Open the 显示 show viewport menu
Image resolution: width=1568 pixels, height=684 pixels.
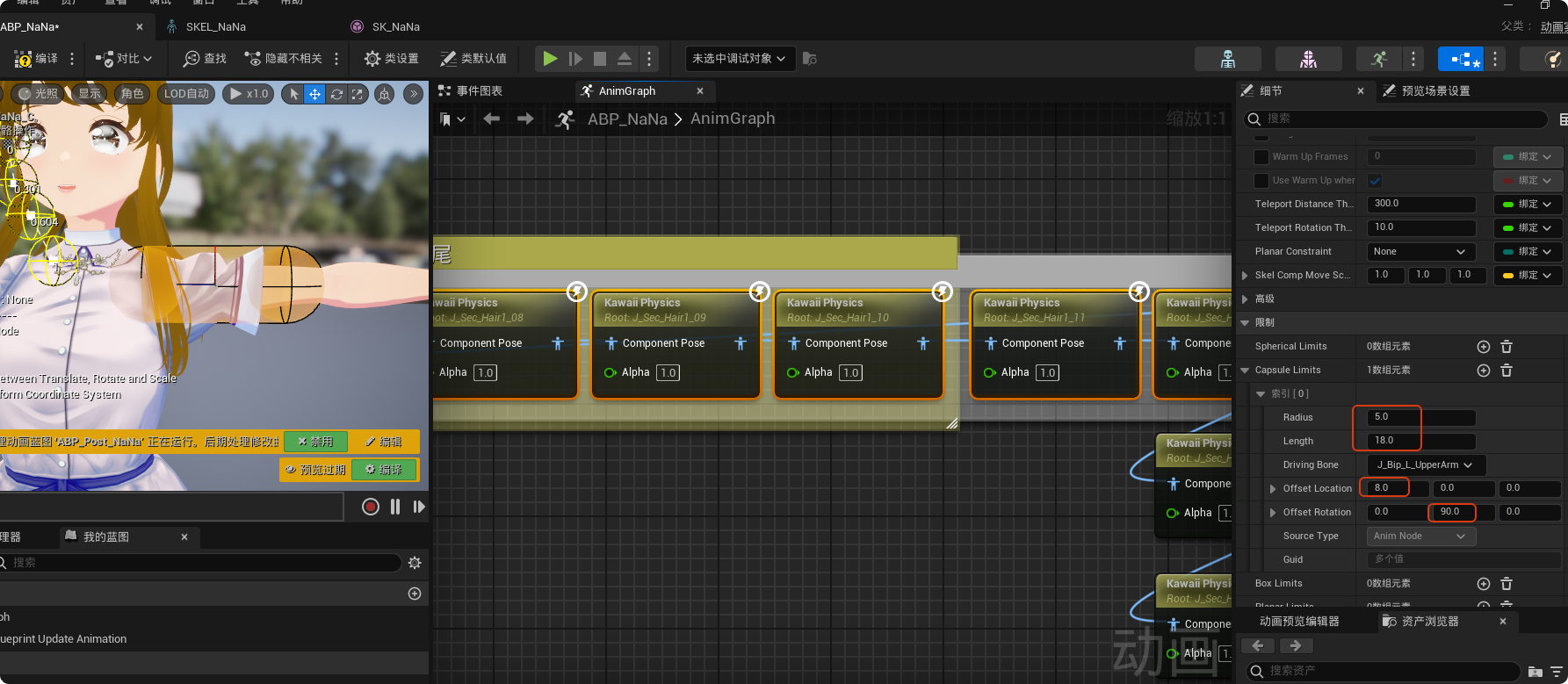click(x=90, y=94)
